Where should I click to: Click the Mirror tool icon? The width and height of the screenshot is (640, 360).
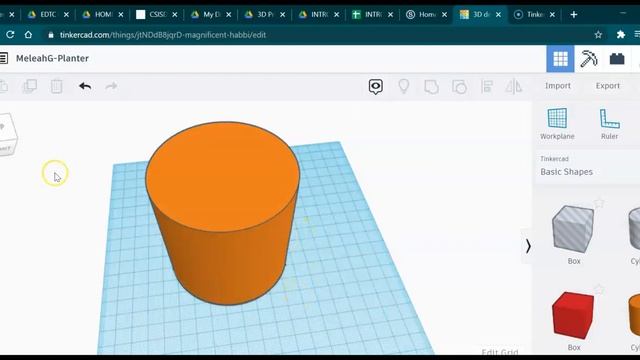click(513, 87)
